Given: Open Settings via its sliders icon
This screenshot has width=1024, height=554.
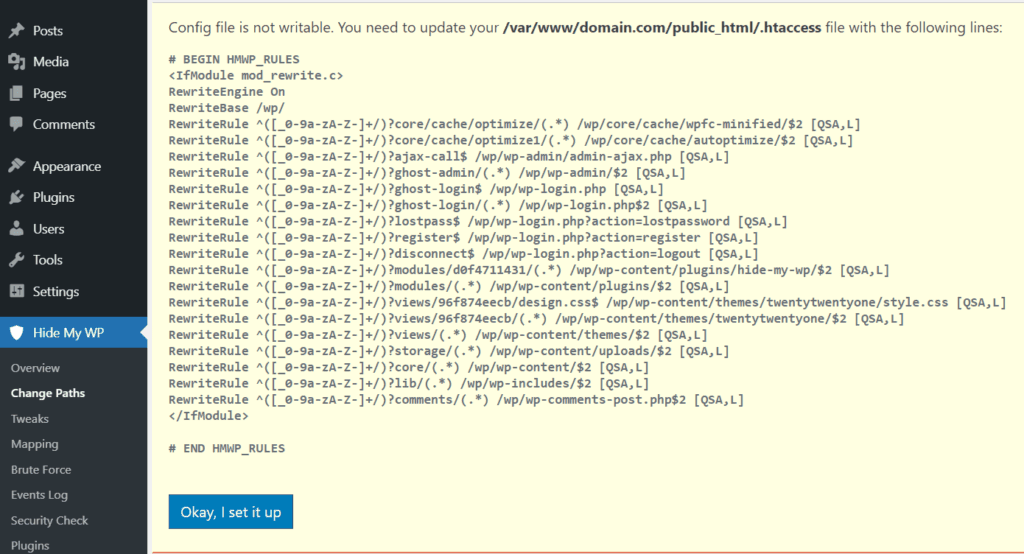Looking at the screenshot, I should (16, 291).
